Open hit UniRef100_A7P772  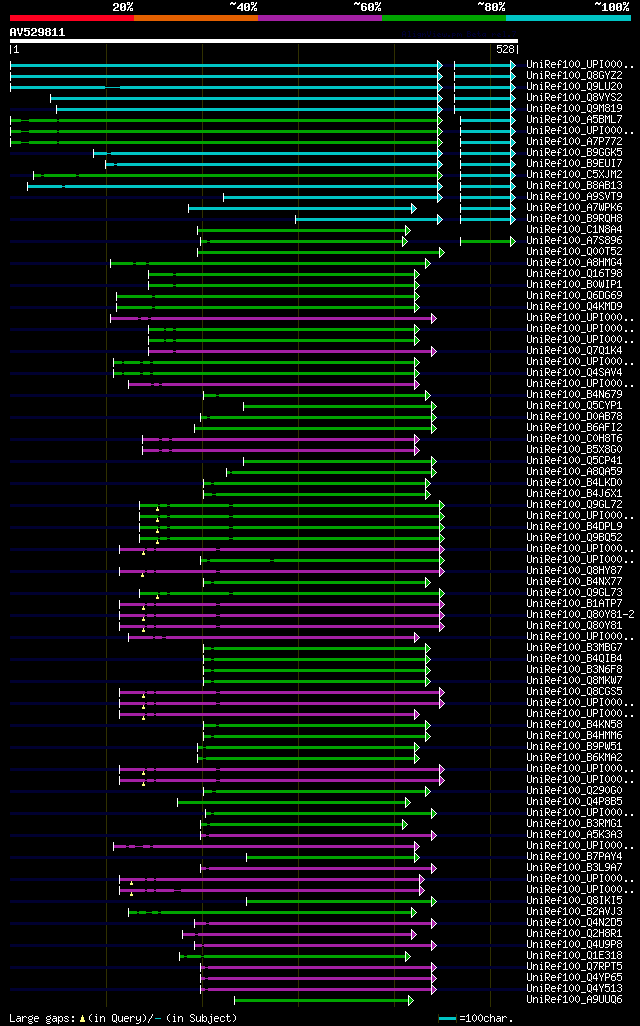tap(575, 142)
